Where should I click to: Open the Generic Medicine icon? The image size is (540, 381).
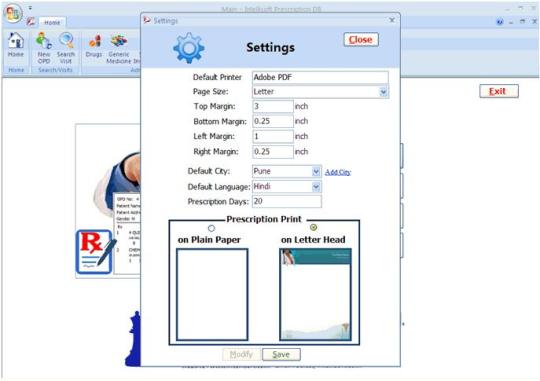[119, 49]
